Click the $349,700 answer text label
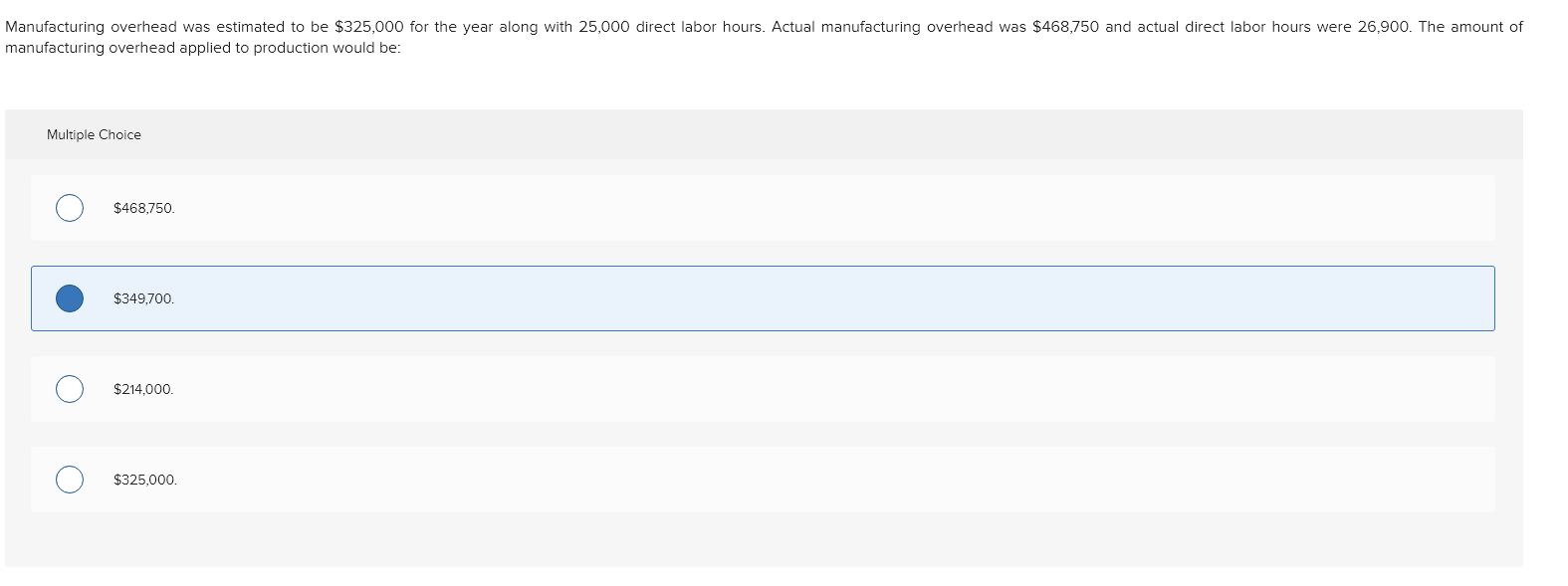Viewport: 1568px width, 586px height. [x=143, y=296]
